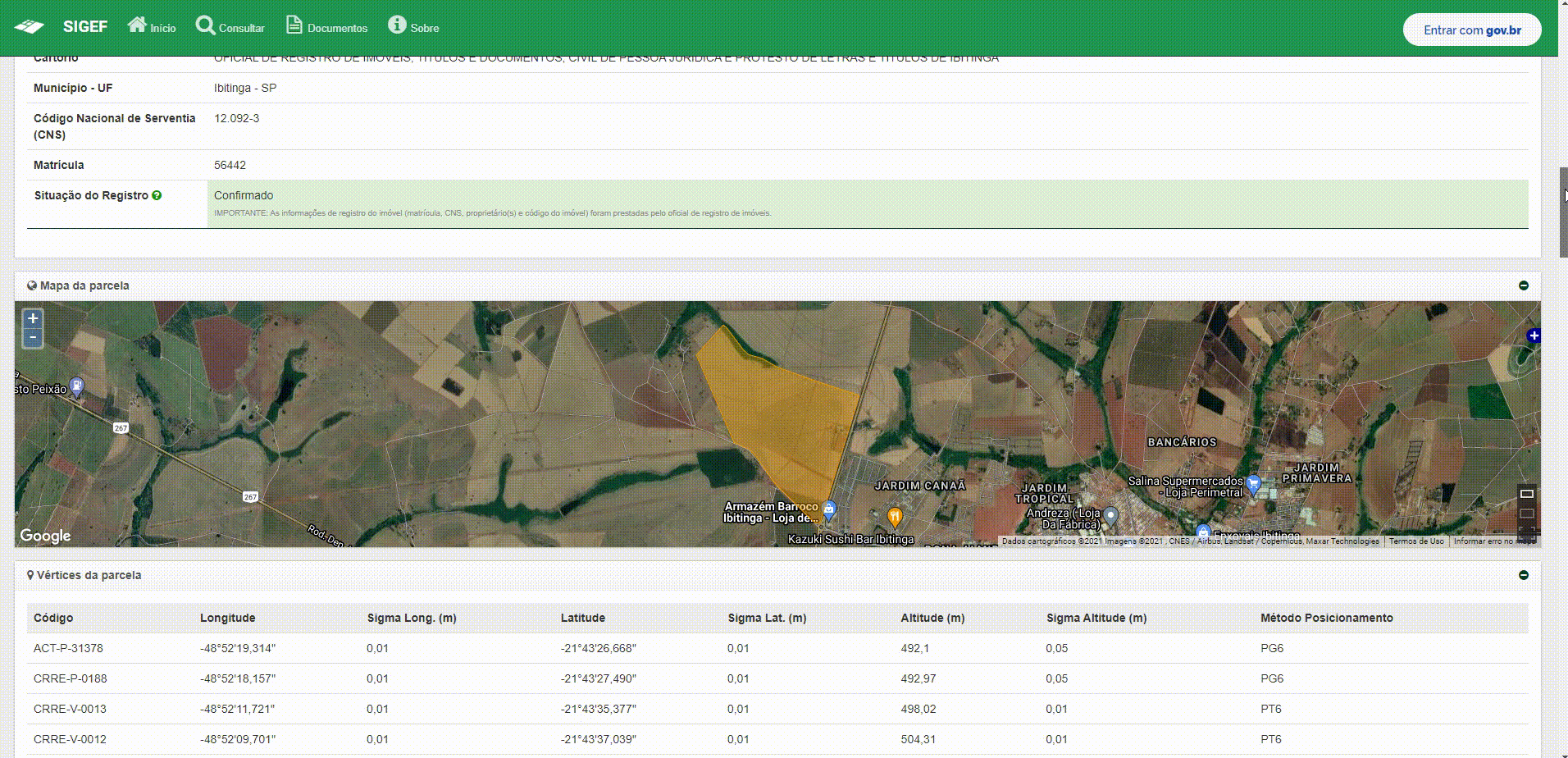Collapse the Vértices da parcela panel
Image resolution: width=1568 pixels, height=758 pixels.
pyautogui.click(x=1523, y=575)
